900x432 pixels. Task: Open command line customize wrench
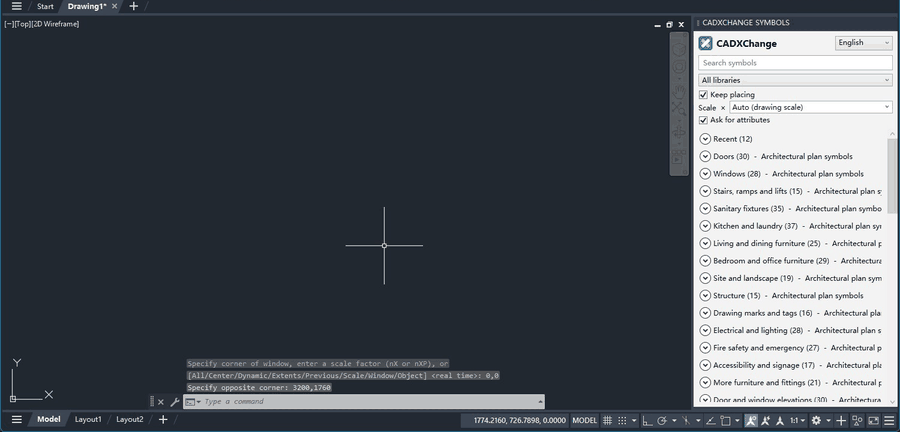click(x=174, y=402)
